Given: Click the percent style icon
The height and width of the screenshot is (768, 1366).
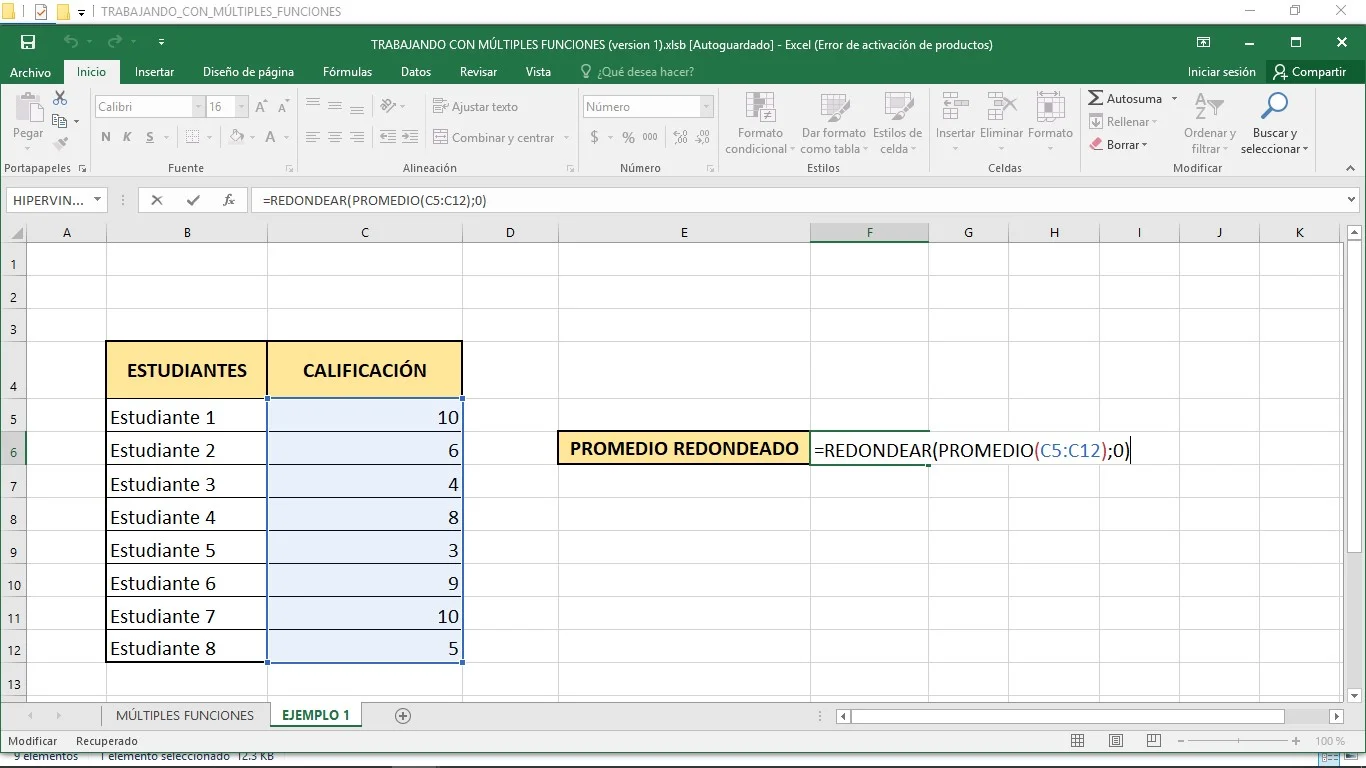Looking at the screenshot, I should click(x=628, y=137).
